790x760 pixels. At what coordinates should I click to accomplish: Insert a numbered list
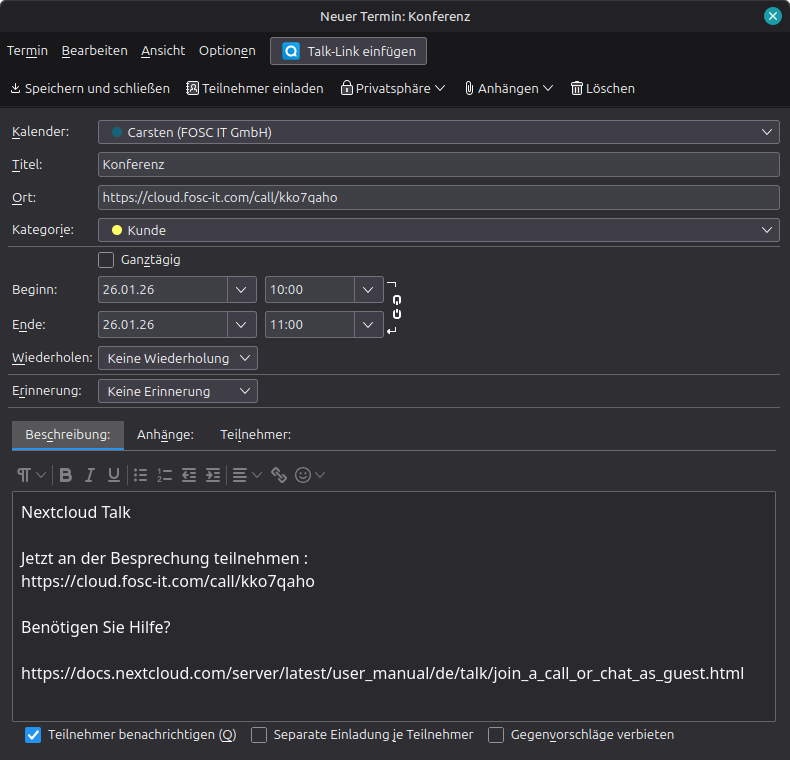165,475
